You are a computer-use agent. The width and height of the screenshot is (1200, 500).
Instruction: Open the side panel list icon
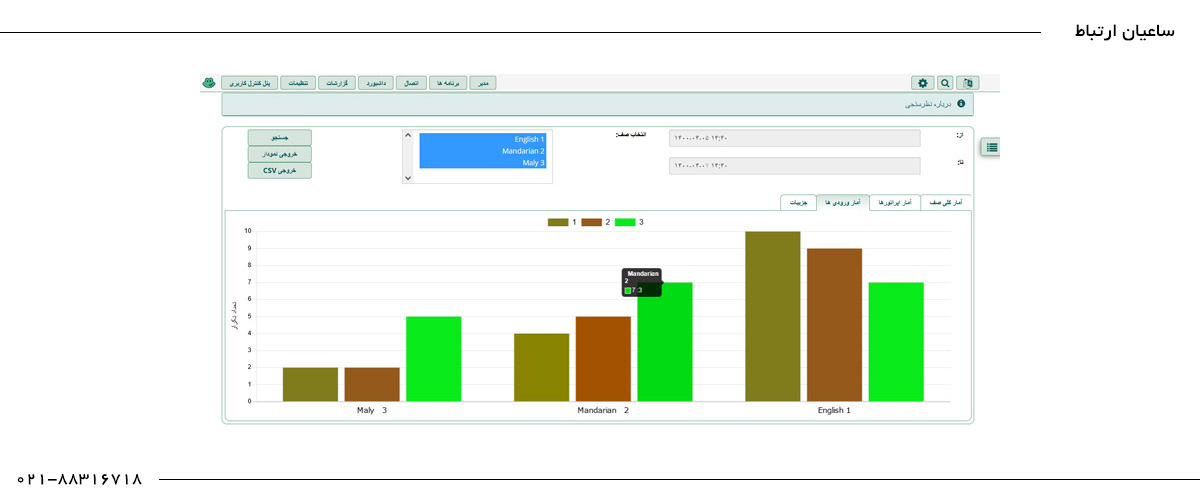click(x=991, y=147)
